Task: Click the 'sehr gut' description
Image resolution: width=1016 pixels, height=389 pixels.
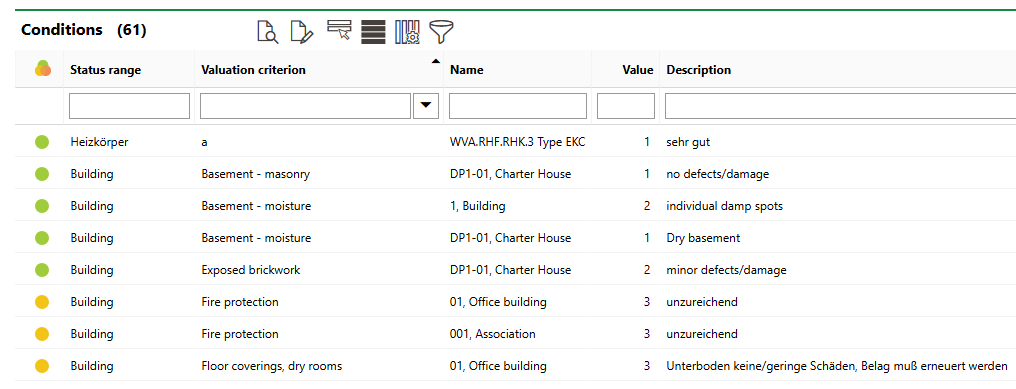Action: (688, 142)
